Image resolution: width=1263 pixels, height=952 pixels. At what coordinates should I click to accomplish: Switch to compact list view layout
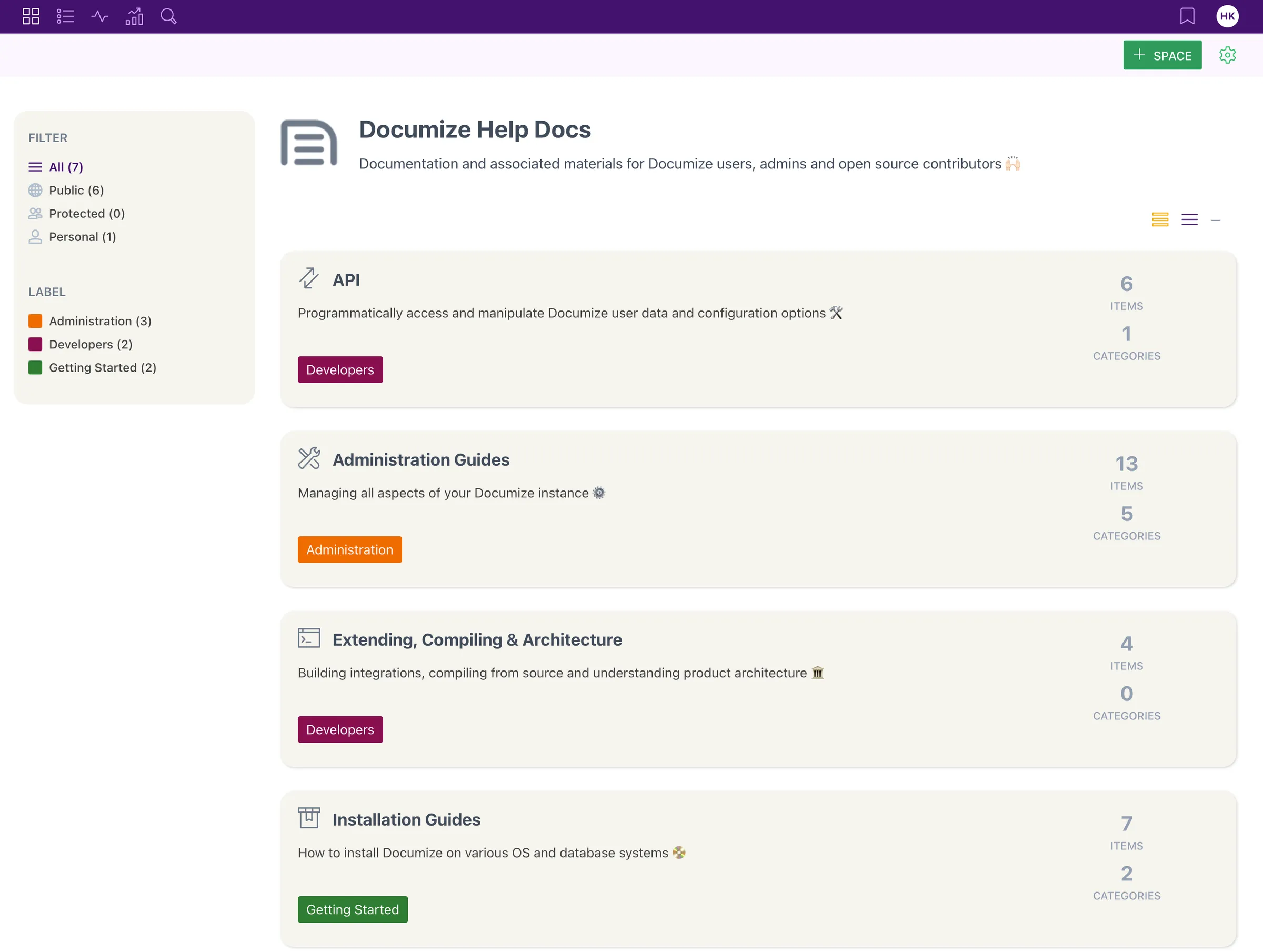pos(1190,220)
